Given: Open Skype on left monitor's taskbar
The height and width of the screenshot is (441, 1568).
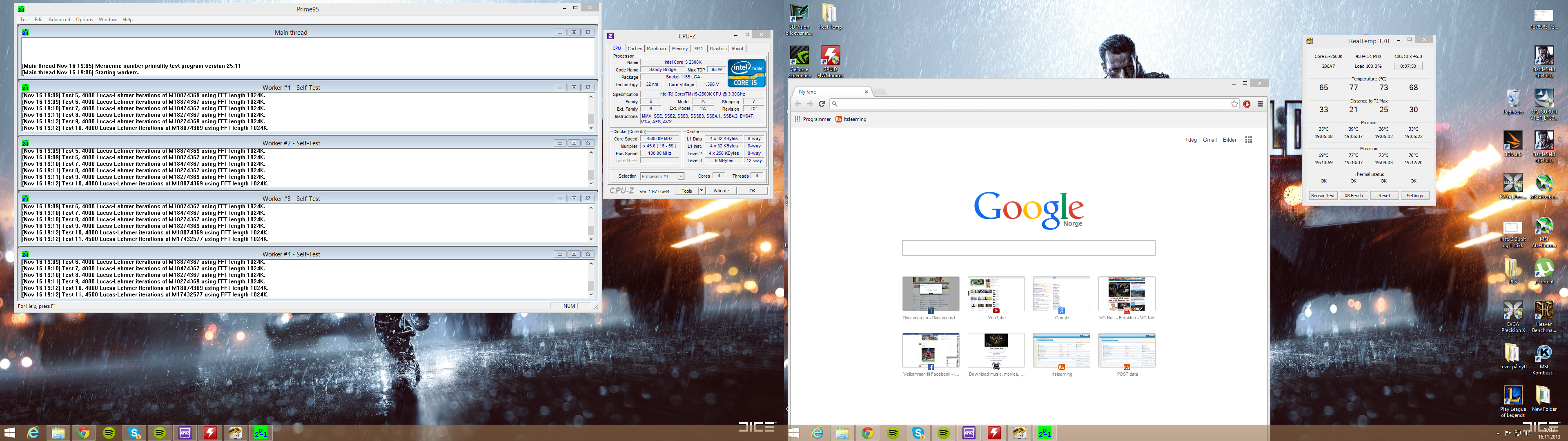Looking at the screenshot, I should tap(134, 432).
